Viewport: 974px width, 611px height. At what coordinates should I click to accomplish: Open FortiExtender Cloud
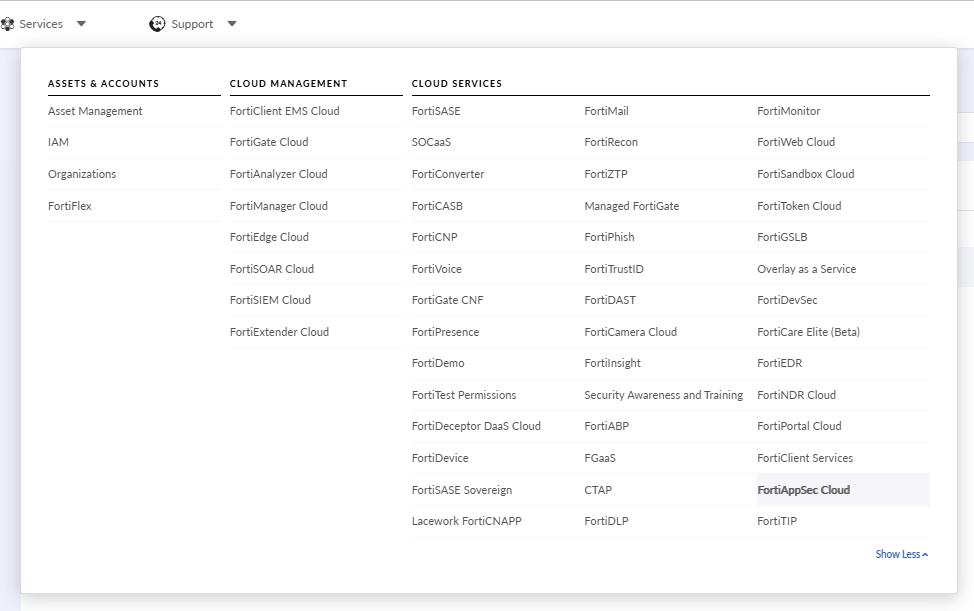[x=279, y=332]
